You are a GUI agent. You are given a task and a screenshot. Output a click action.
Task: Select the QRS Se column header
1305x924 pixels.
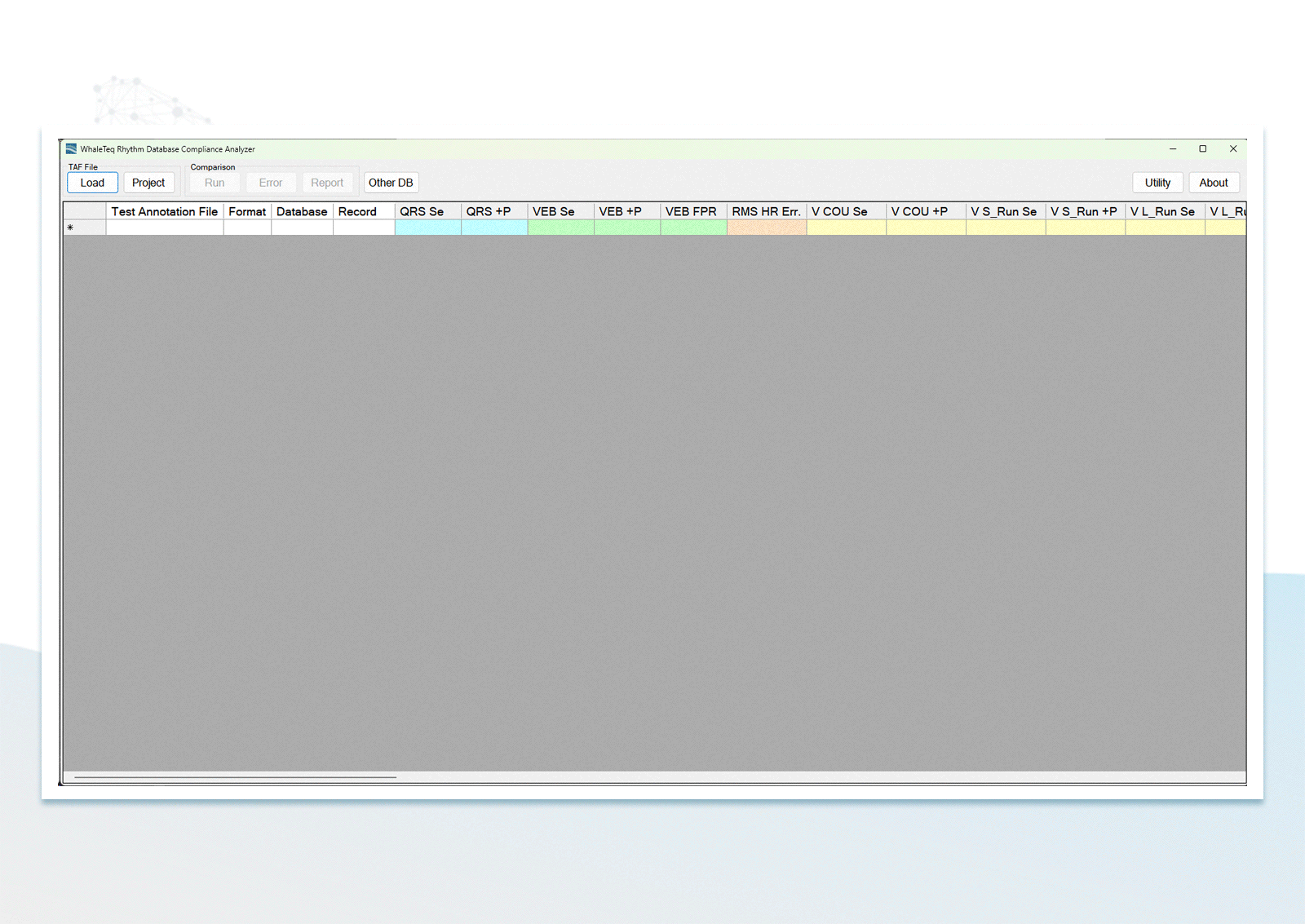pos(428,211)
